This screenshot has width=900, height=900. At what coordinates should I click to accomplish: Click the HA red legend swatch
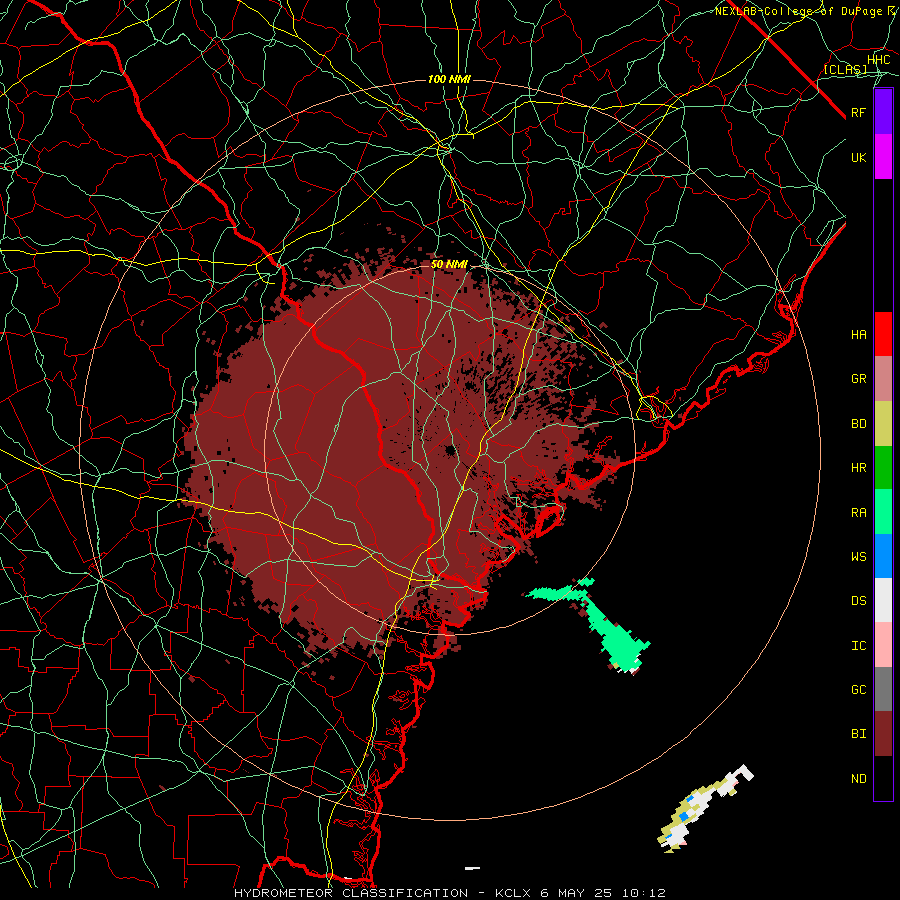coord(883,334)
